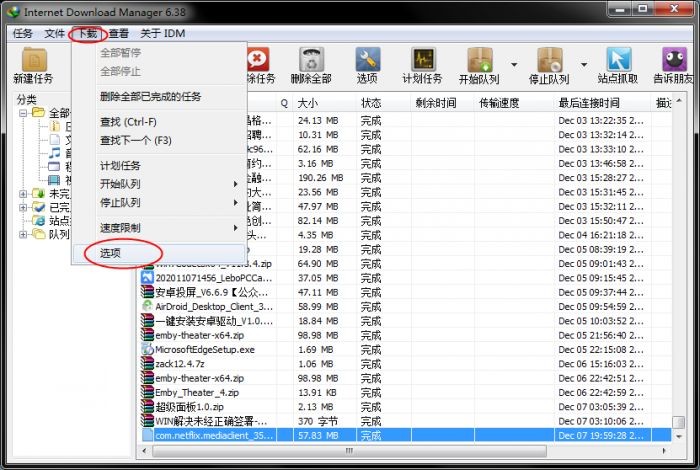700x470 pixels.
Task: Click the 全部 folder icon in tree
Action: [38, 112]
